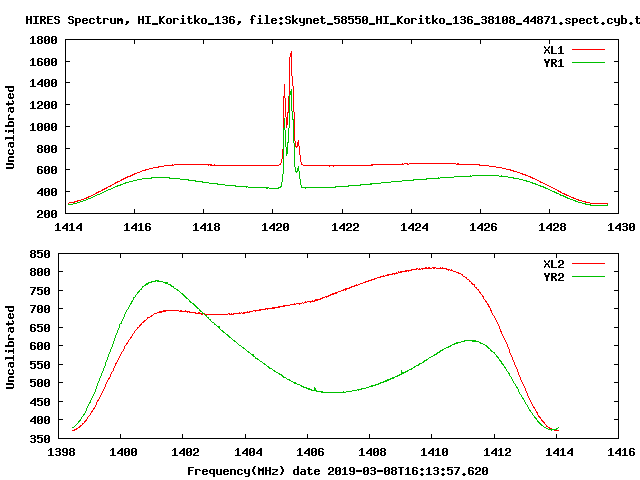Click the top plot Uncalibrated axis label

(10, 127)
